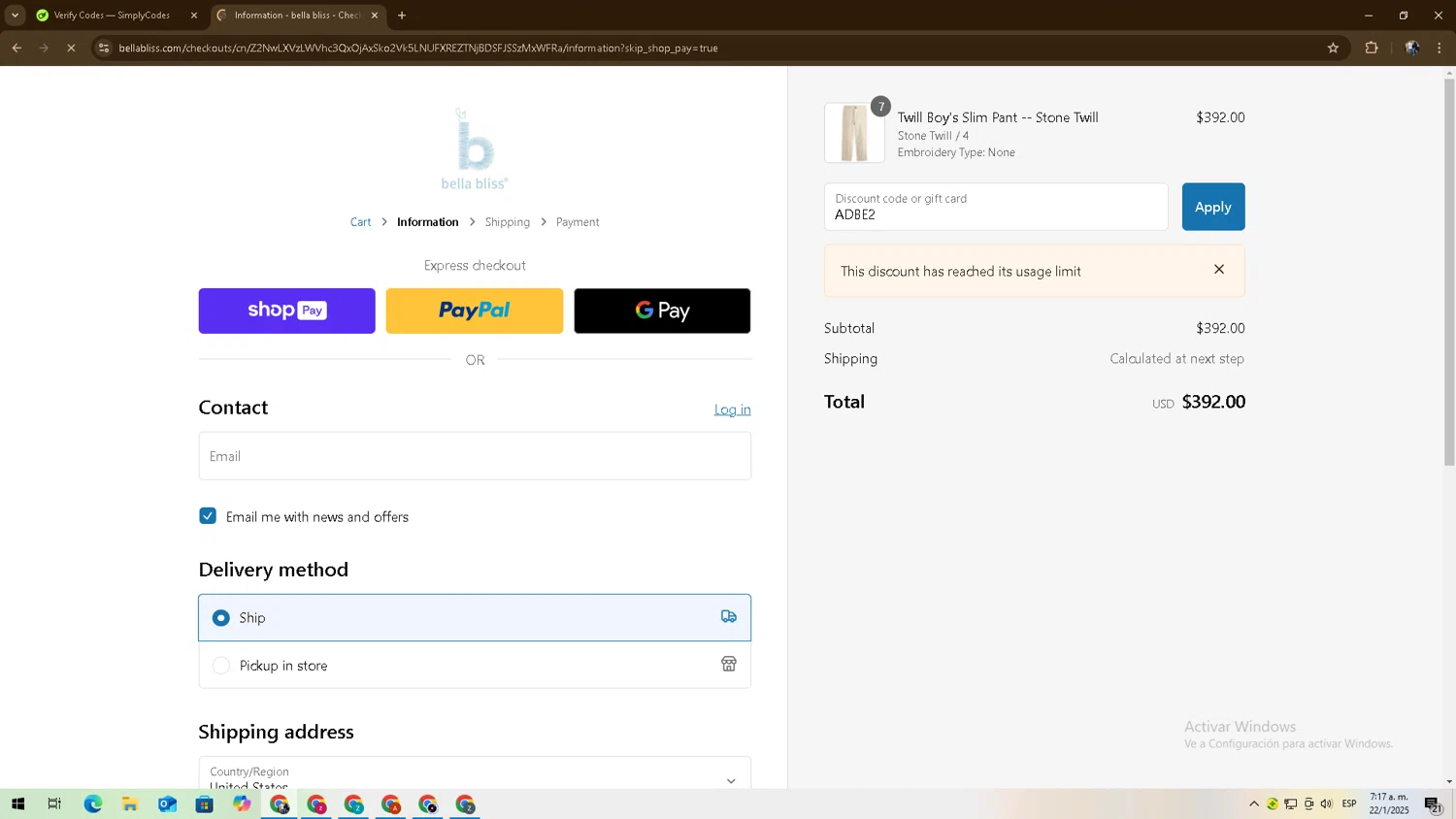This screenshot has height=819, width=1456.
Task: Click the ship truck icon
Action: coord(729,616)
